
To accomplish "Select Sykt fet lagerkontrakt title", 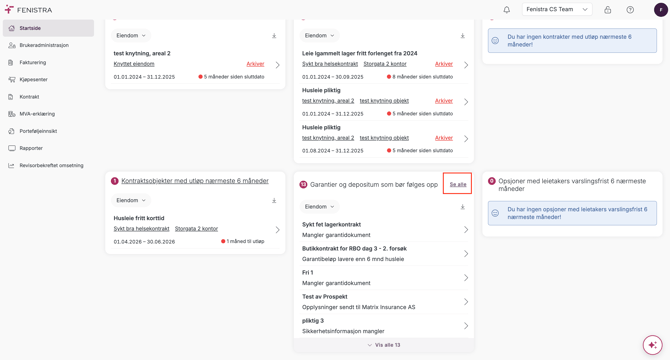I will tap(332, 225).
